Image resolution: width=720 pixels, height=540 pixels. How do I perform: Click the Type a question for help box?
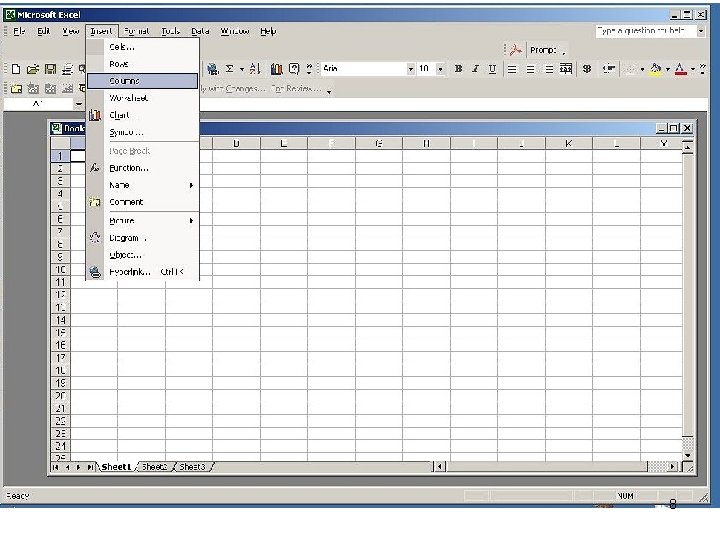click(646, 31)
